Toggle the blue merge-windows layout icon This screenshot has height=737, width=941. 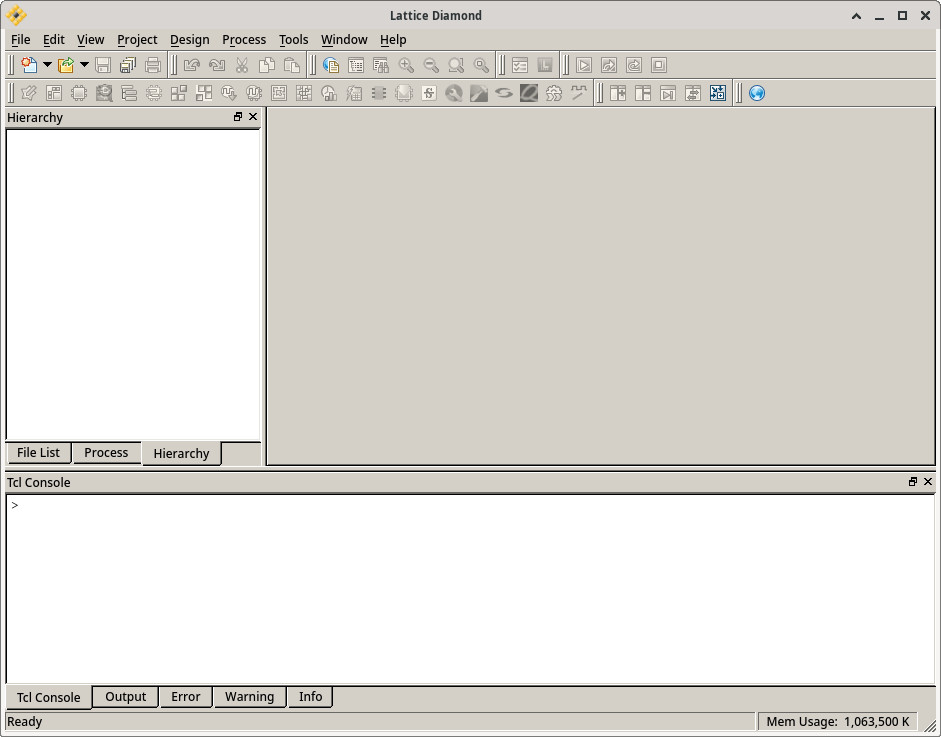[x=718, y=93]
